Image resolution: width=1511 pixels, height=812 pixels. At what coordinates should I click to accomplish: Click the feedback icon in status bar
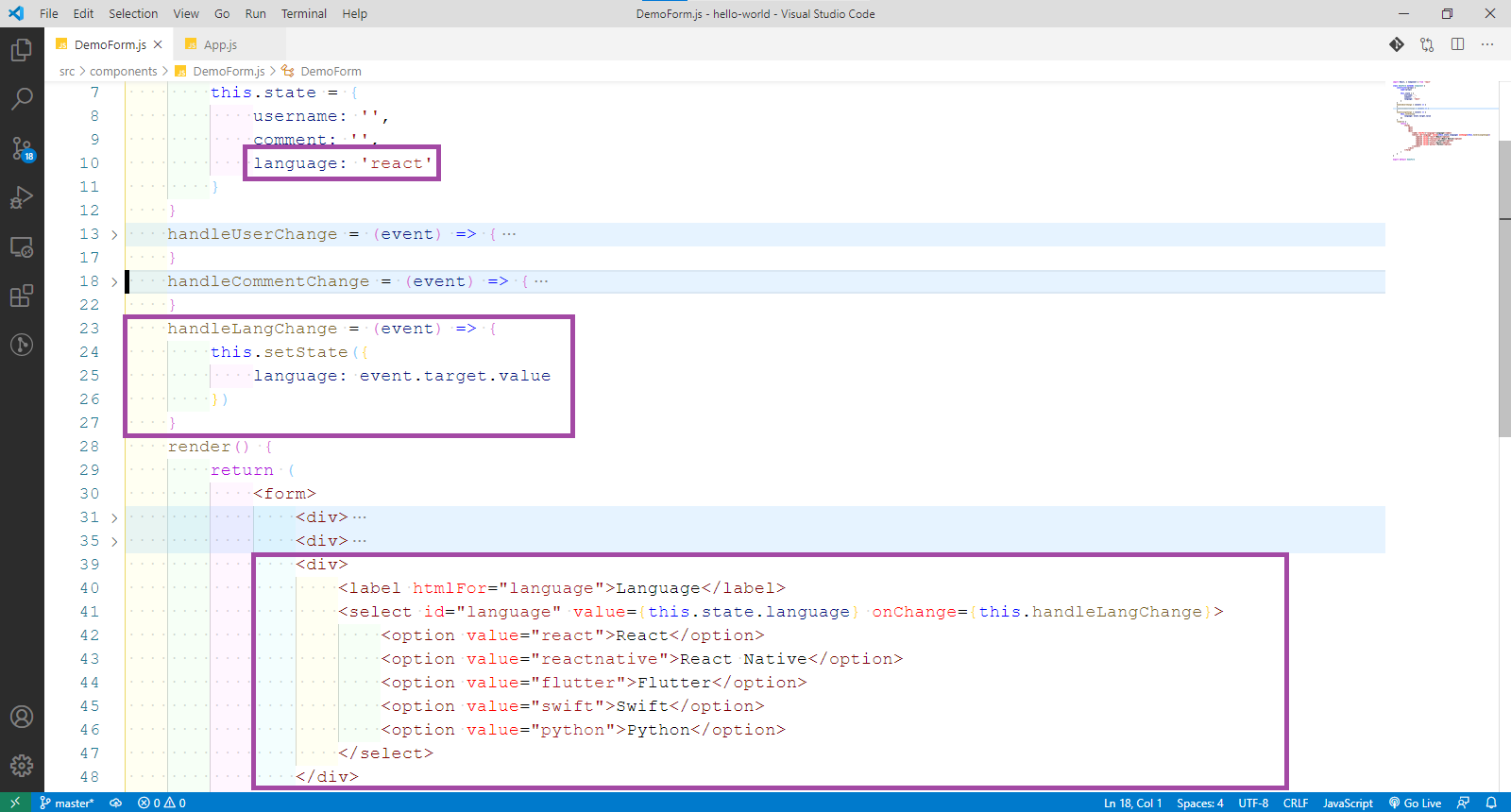click(1463, 803)
